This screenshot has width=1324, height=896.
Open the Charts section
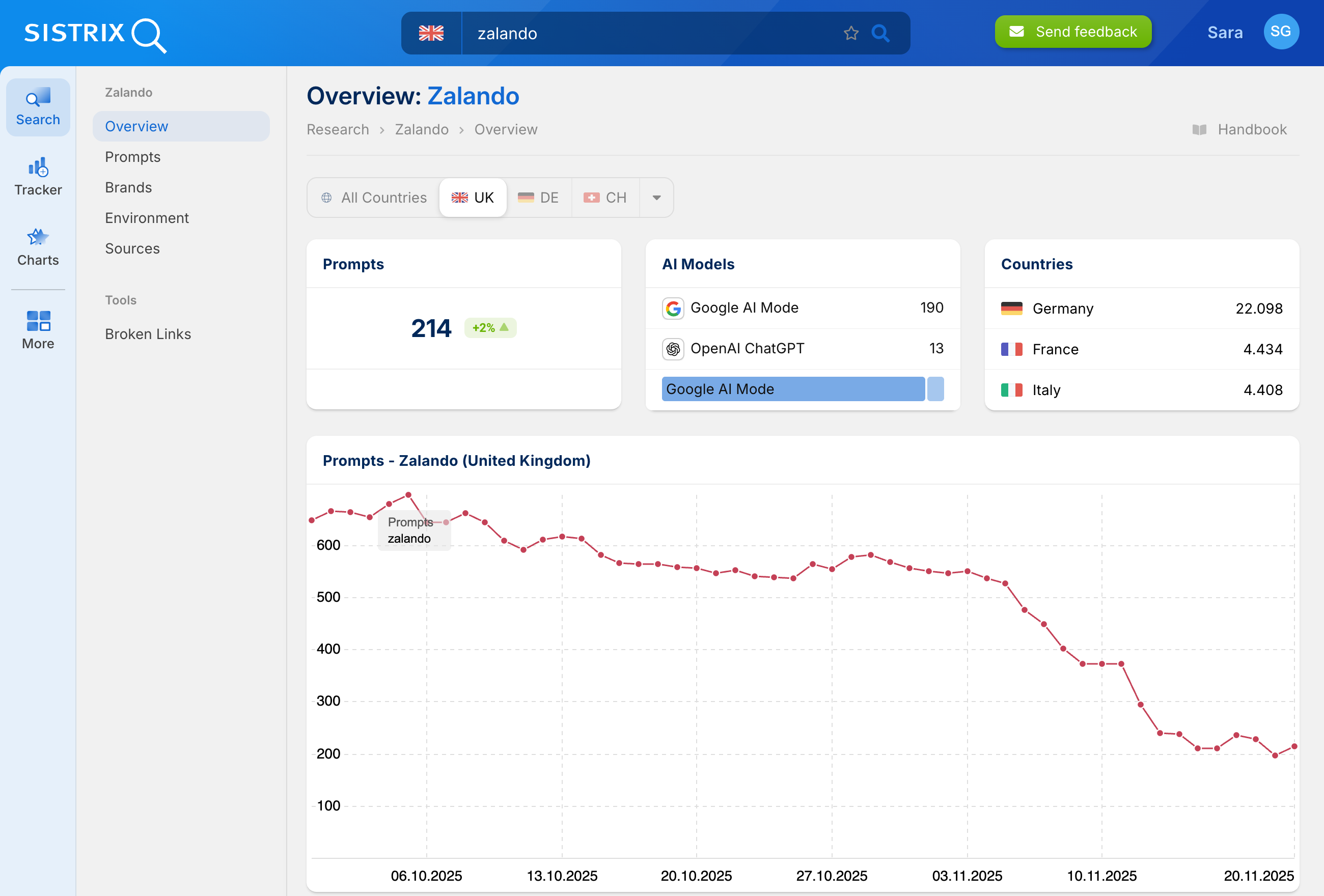[38, 246]
